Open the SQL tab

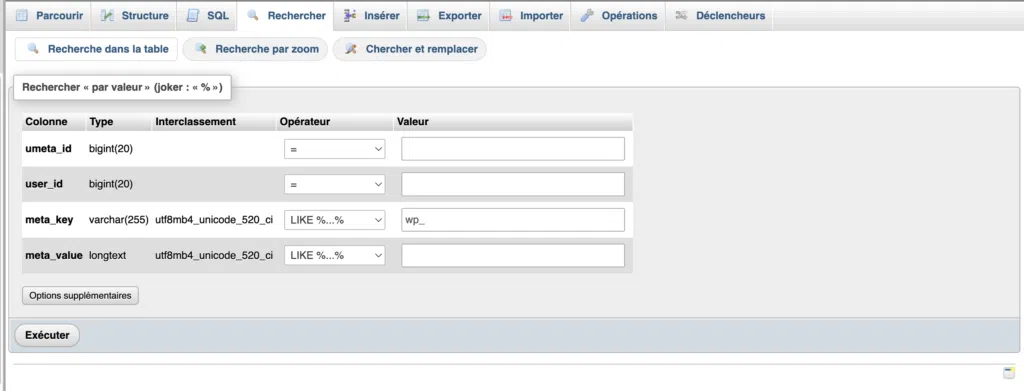point(207,16)
